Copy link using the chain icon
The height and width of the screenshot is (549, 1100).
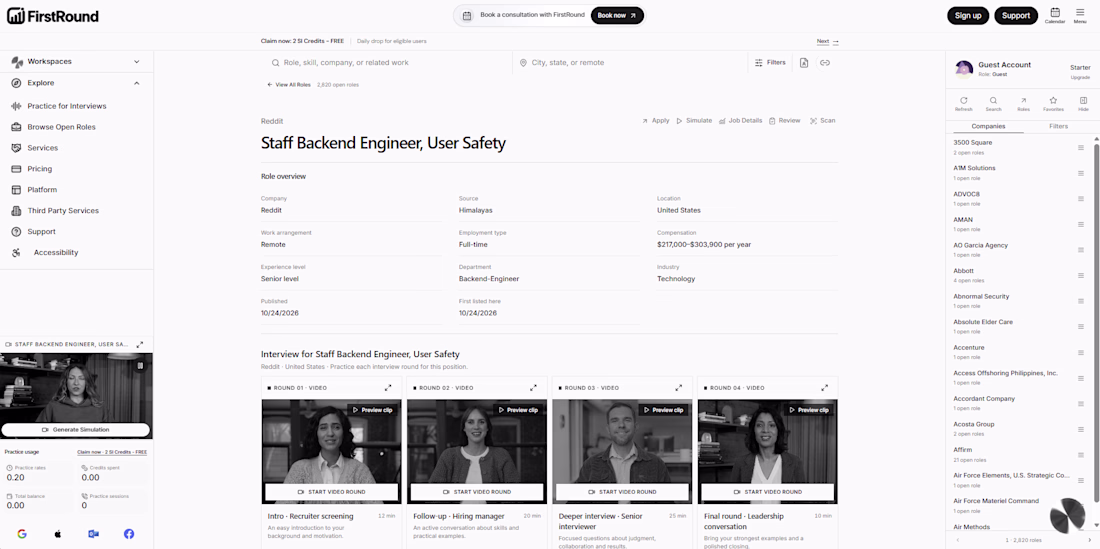point(825,62)
